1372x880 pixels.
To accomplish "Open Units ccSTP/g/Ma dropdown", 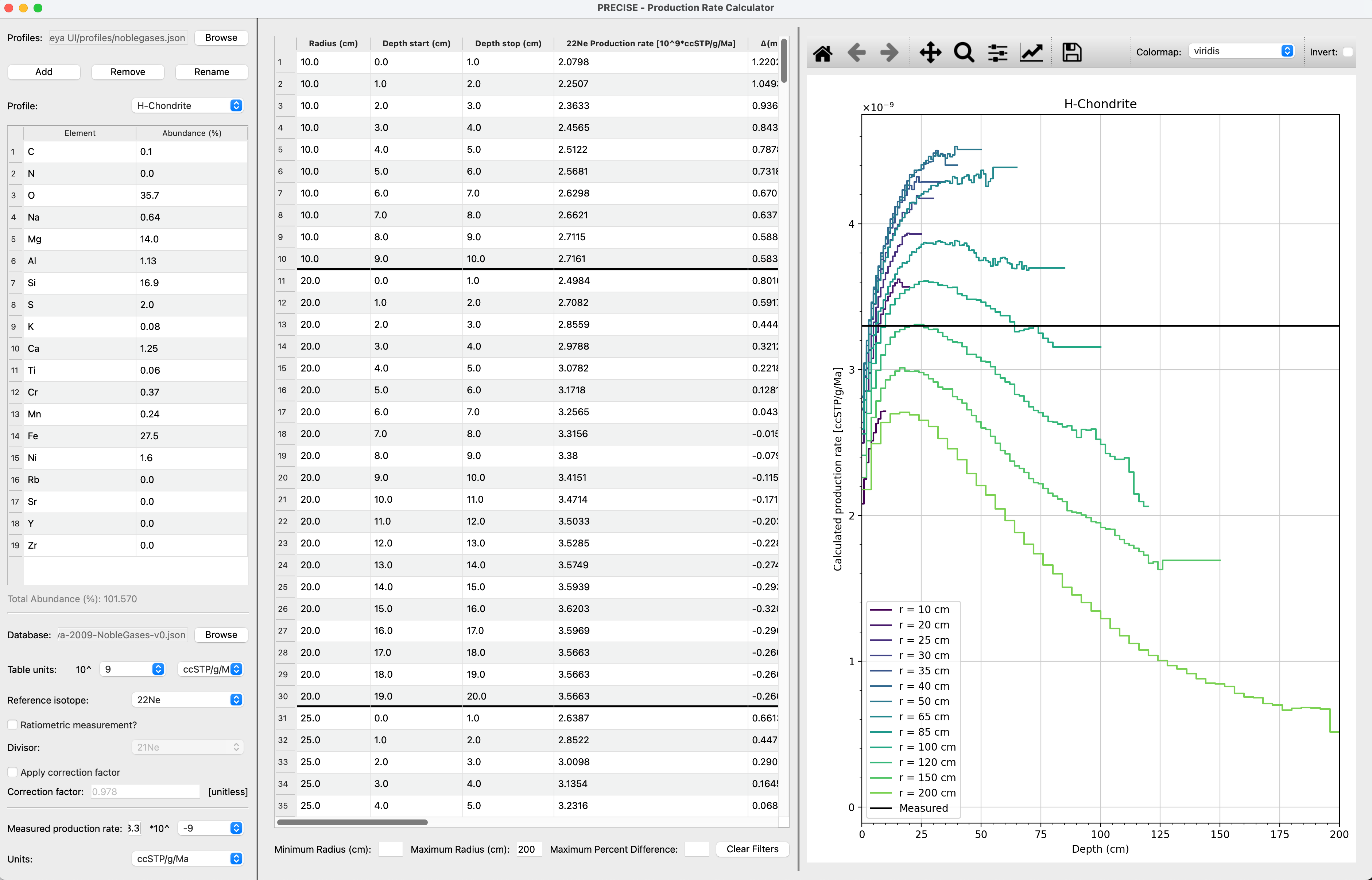I will (187, 859).
